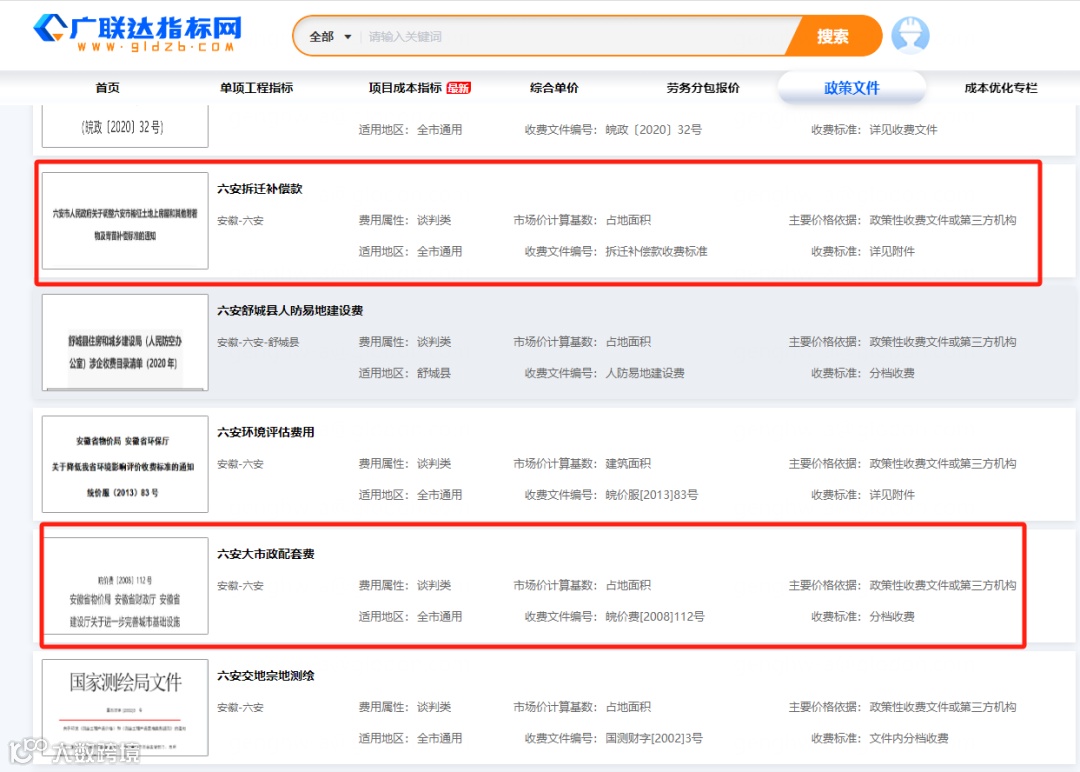Viewport: 1080px width, 772px height.
Task: Click the file number 国测财字[2002]3号
Action: point(654,738)
